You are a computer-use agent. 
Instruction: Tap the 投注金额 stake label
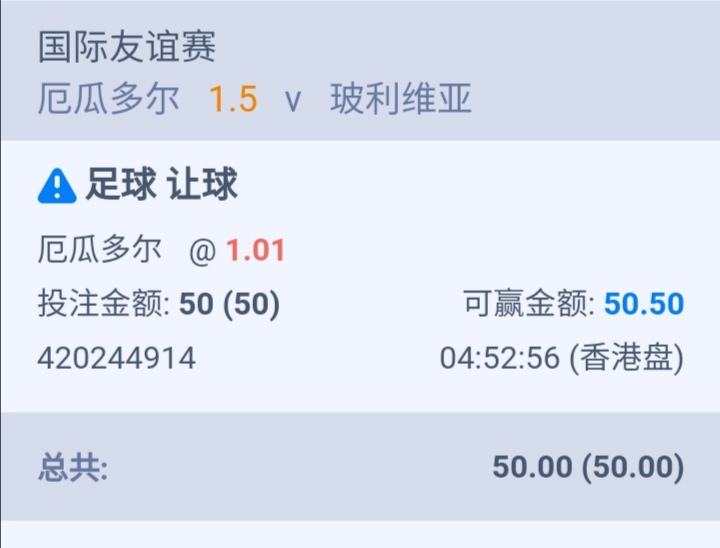tap(104, 304)
